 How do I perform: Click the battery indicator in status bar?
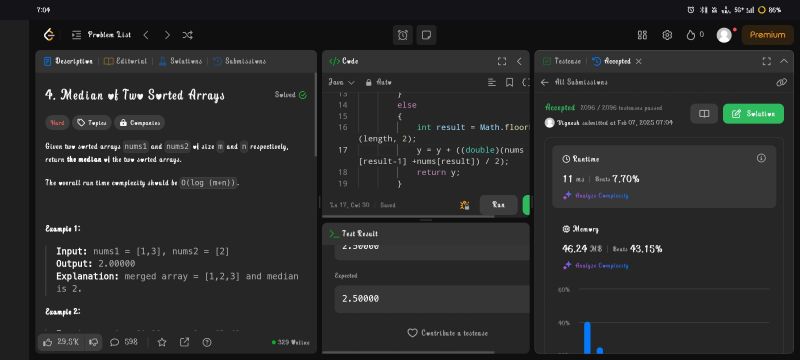point(769,10)
